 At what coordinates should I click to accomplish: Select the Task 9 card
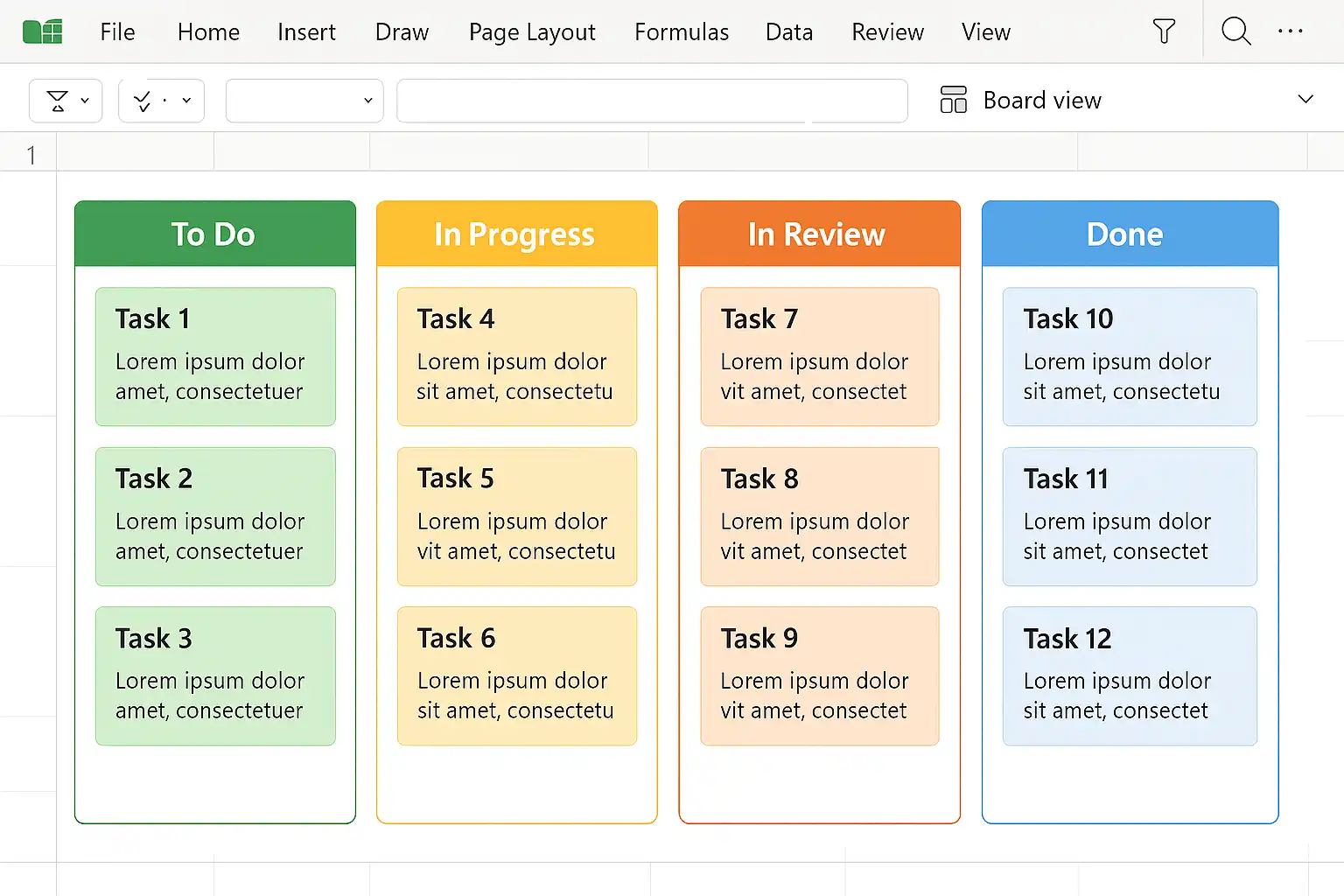click(x=819, y=675)
